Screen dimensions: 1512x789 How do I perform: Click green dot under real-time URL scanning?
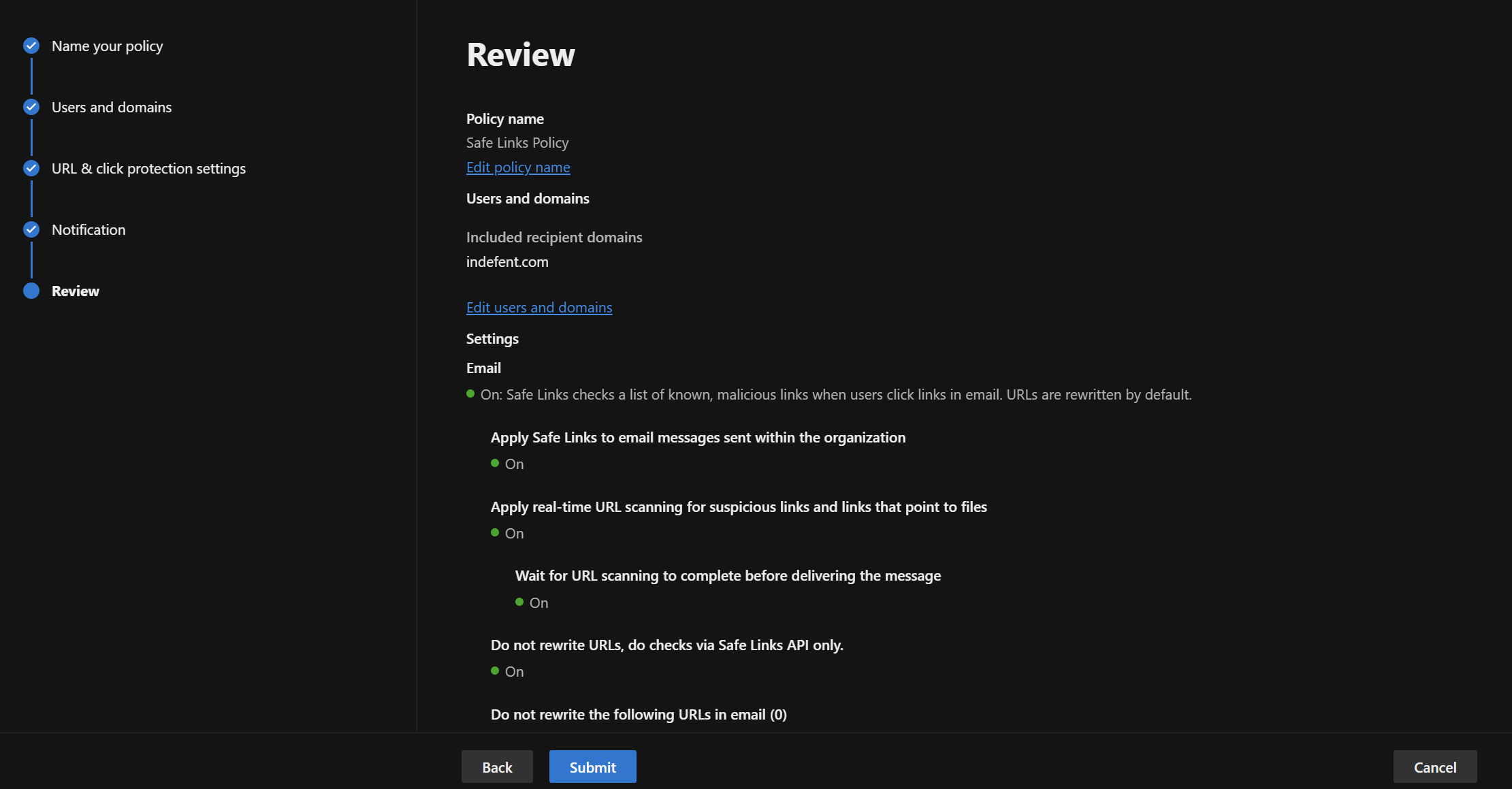[495, 533]
